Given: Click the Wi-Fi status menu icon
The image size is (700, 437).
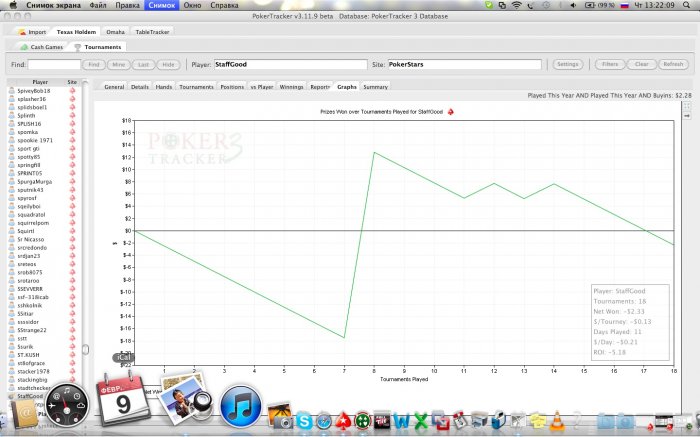Looking at the screenshot, I should click(517, 5).
